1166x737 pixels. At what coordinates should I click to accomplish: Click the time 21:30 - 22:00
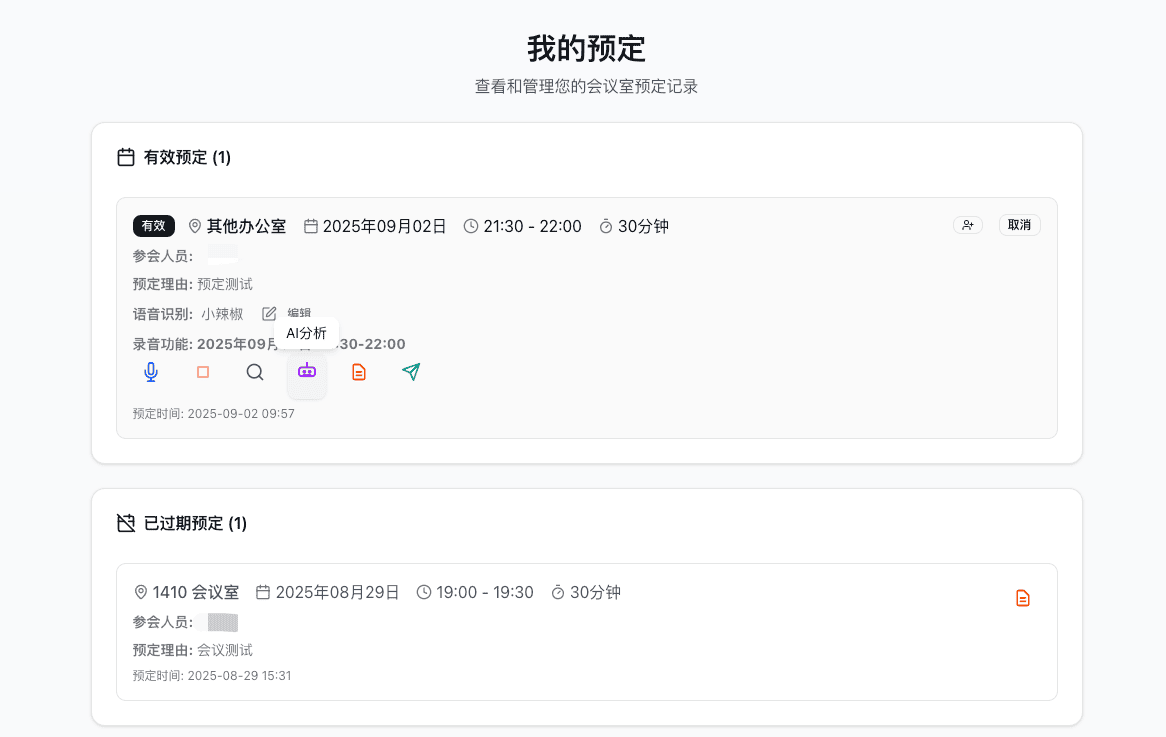[532, 226]
